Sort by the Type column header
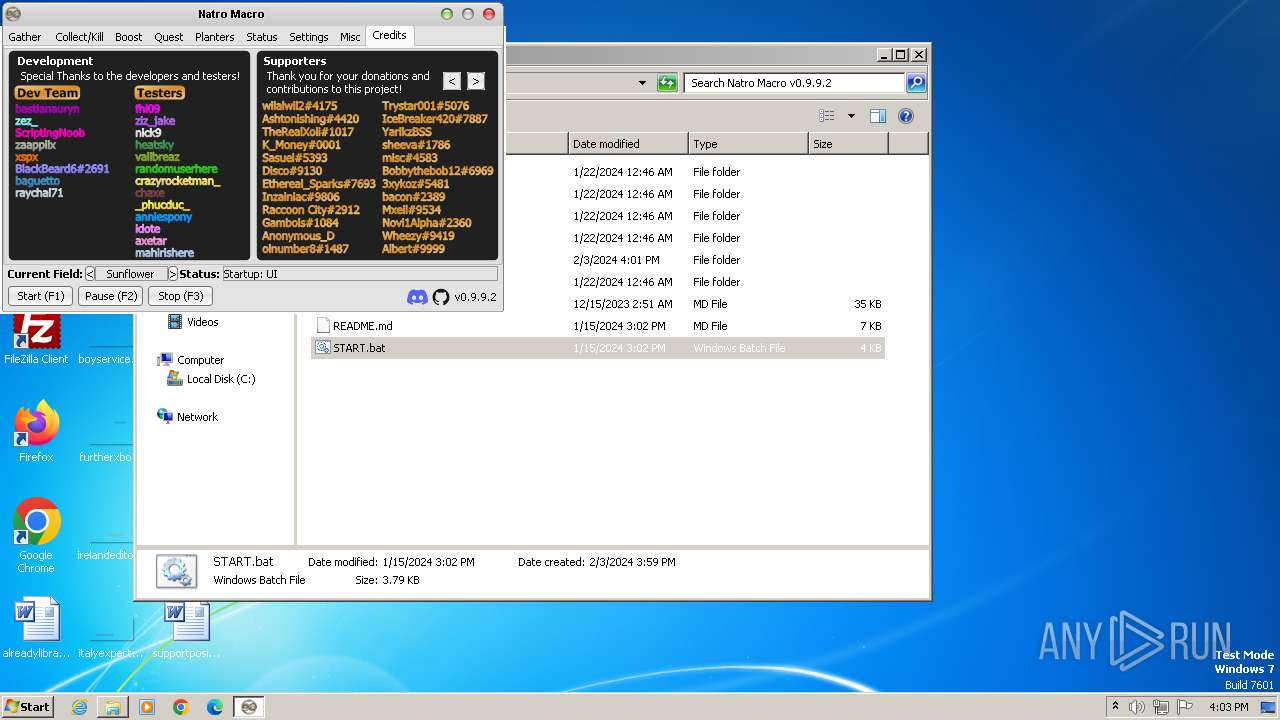 (x=748, y=144)
